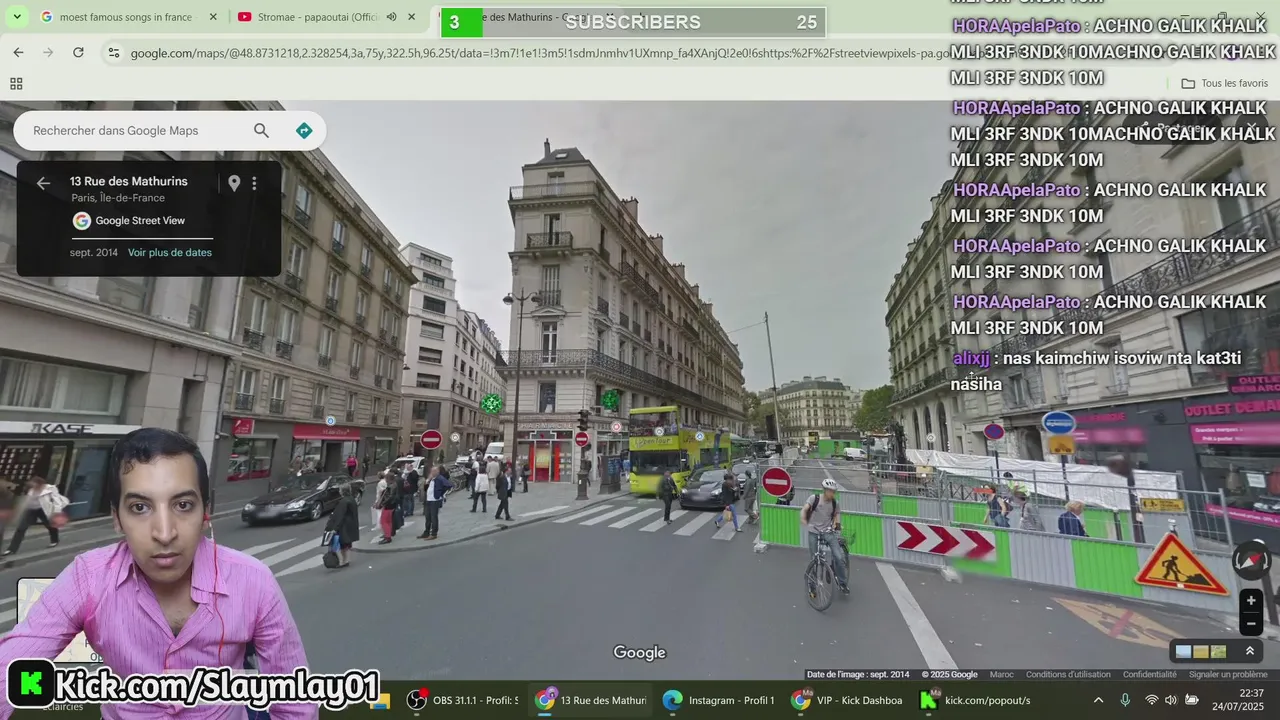Click the search magnifier icon in Google Maps
This screenshot has width=1280, height=720.
click(261, 130)
